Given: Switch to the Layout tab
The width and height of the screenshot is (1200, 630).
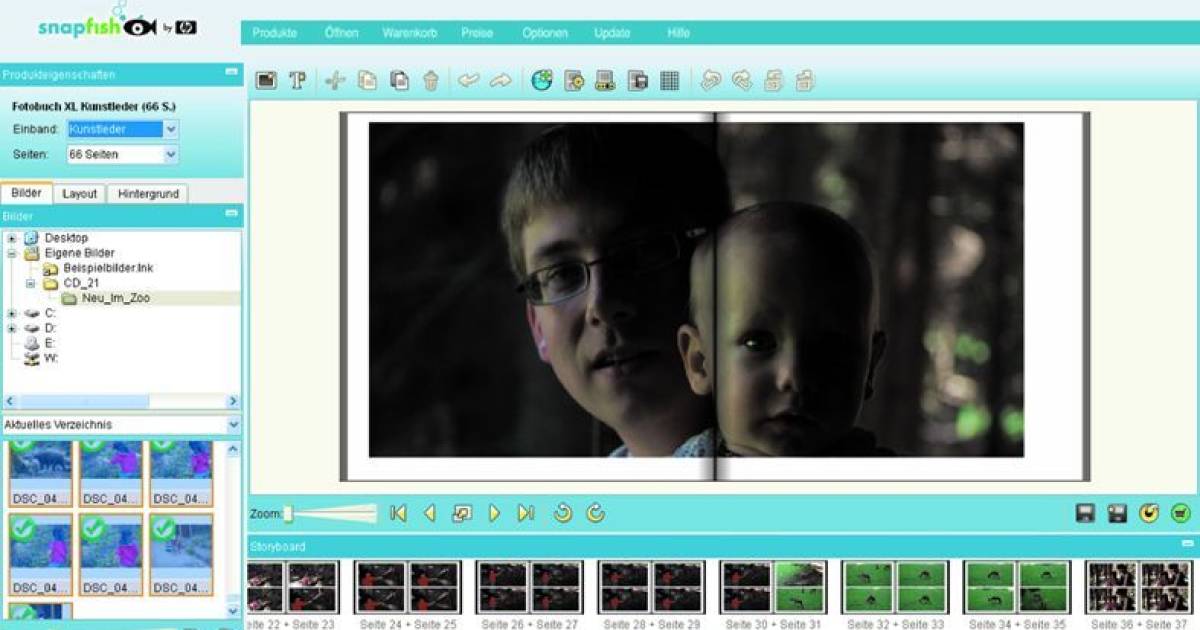Looking at the screenshot, I should [79, 194].
